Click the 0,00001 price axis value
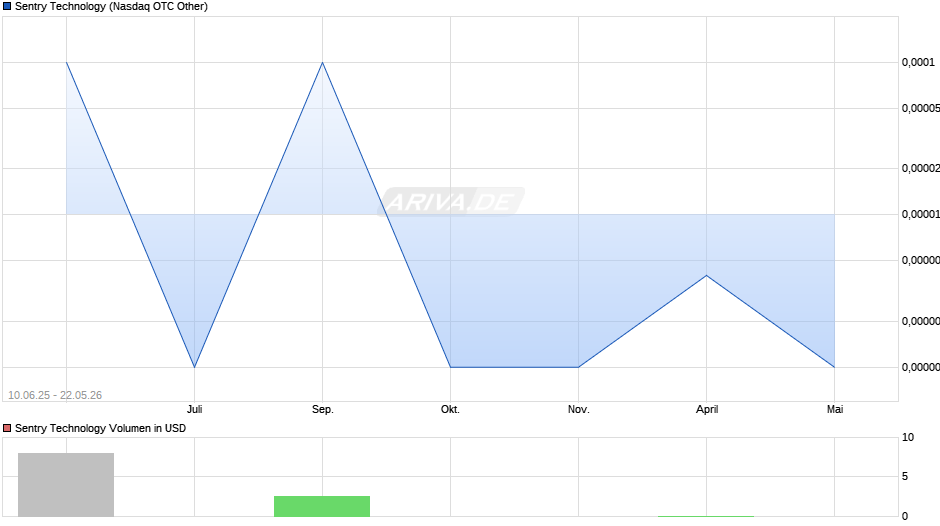 [x=921, y=214]
